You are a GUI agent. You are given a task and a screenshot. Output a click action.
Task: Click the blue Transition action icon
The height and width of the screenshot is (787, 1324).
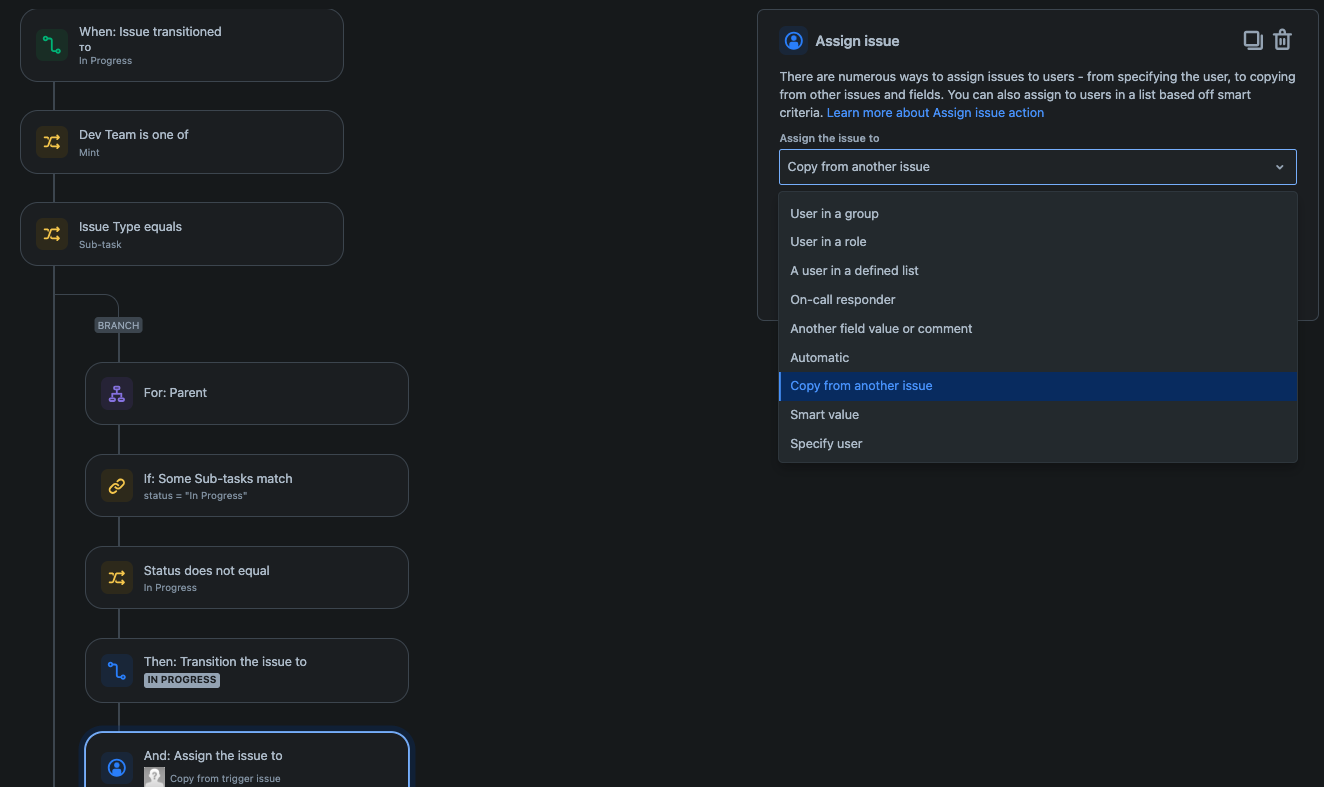(x=116, y=670)
